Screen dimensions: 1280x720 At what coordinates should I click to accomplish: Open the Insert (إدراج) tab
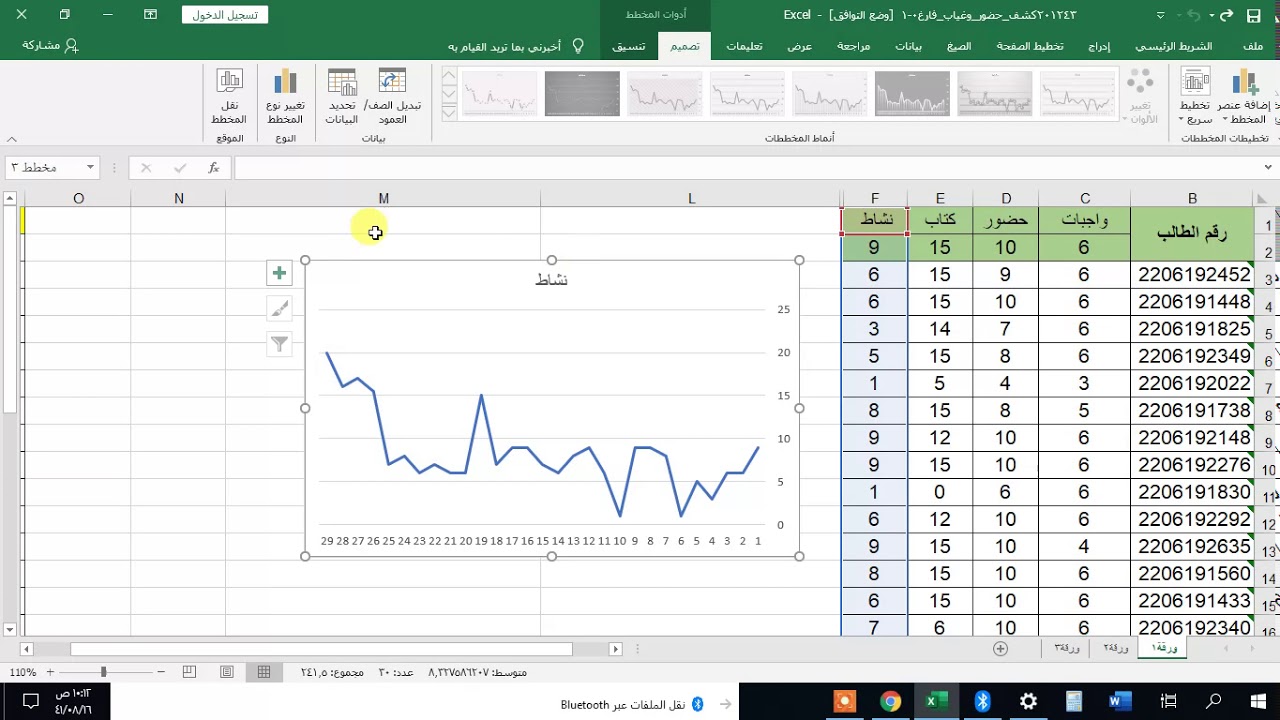[x=1099, y=46]
